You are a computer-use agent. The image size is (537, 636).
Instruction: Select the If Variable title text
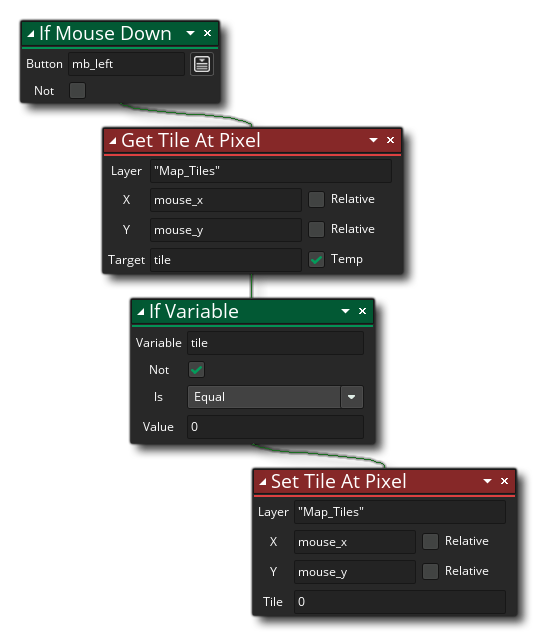[193, 312]
